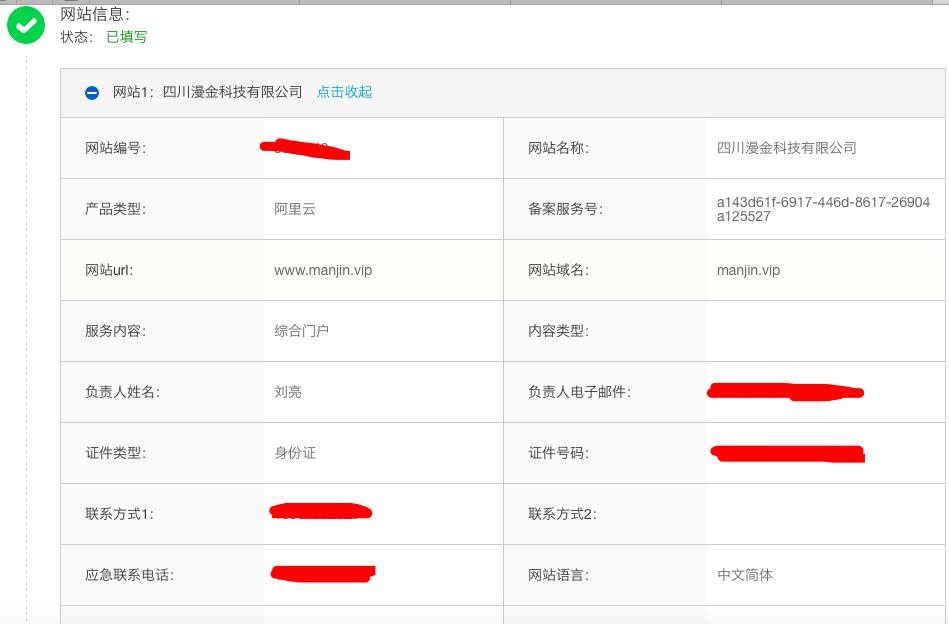Open the website URL www.manjin.vip
The height and width of the screenshot is (624, 949).
[321, 270]
